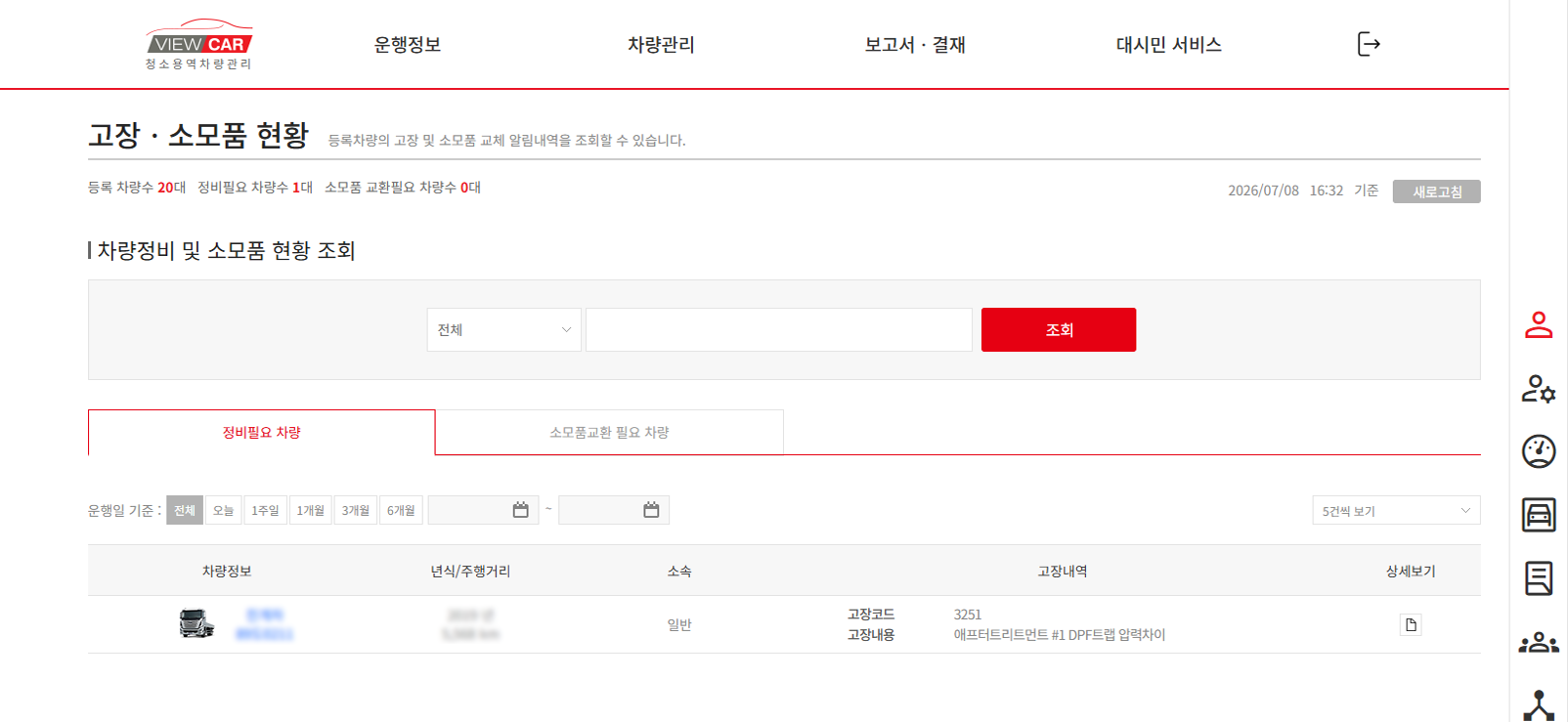Viewport: 1568px width, 722px height.
Task: Open the user settings gear sidebar icon
Action: tap(1539, 389)
